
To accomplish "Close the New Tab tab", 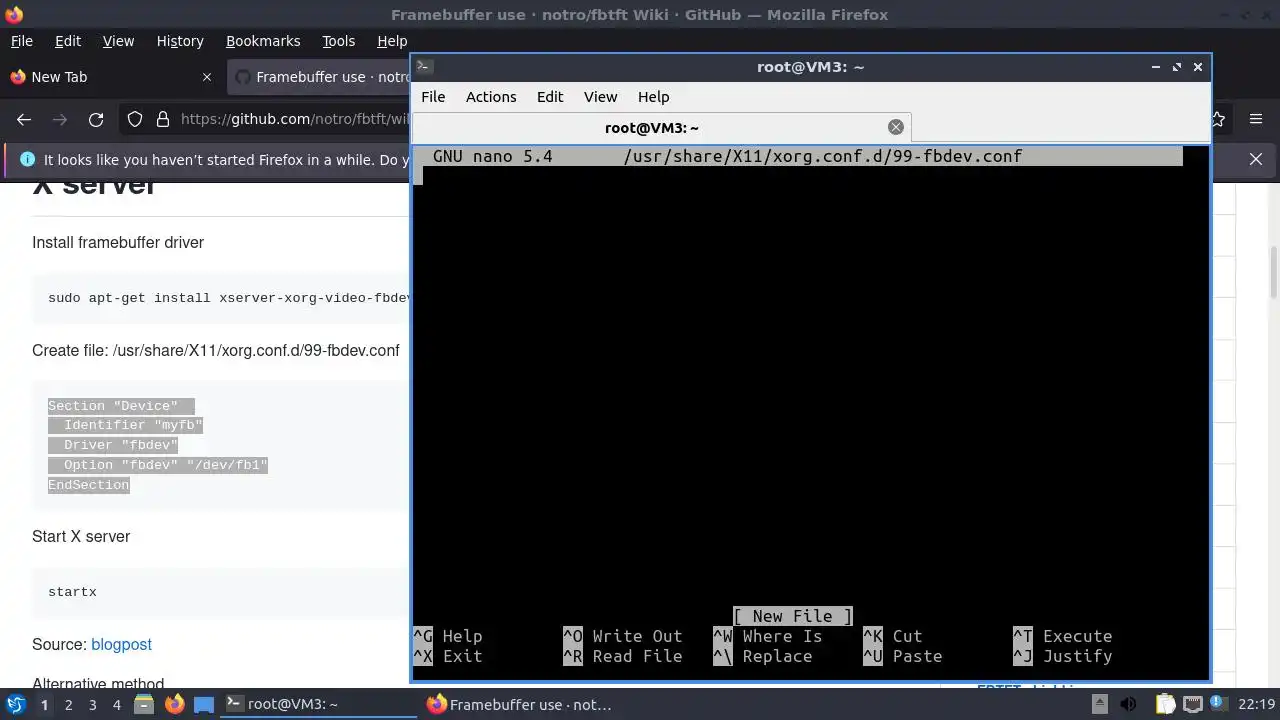I will tap(207, 77).
